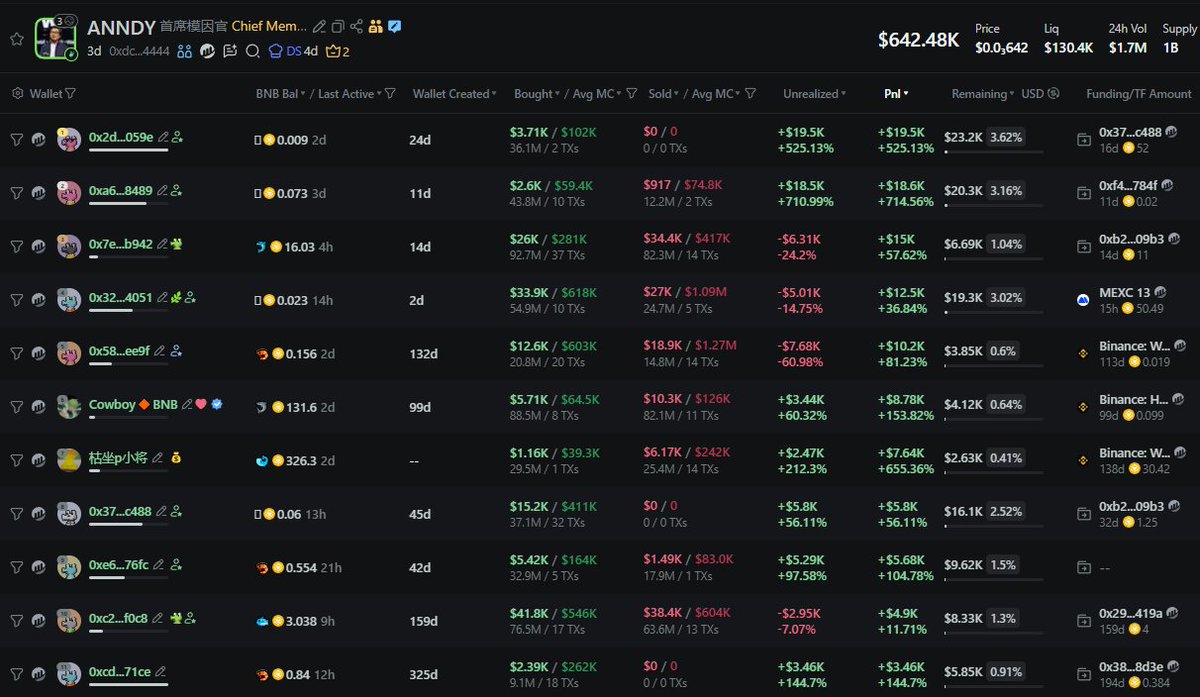1200x697 pixels.
Task: Click the filter funnel on wallet 0x2d...059e row
Action: tap(16, 140)
